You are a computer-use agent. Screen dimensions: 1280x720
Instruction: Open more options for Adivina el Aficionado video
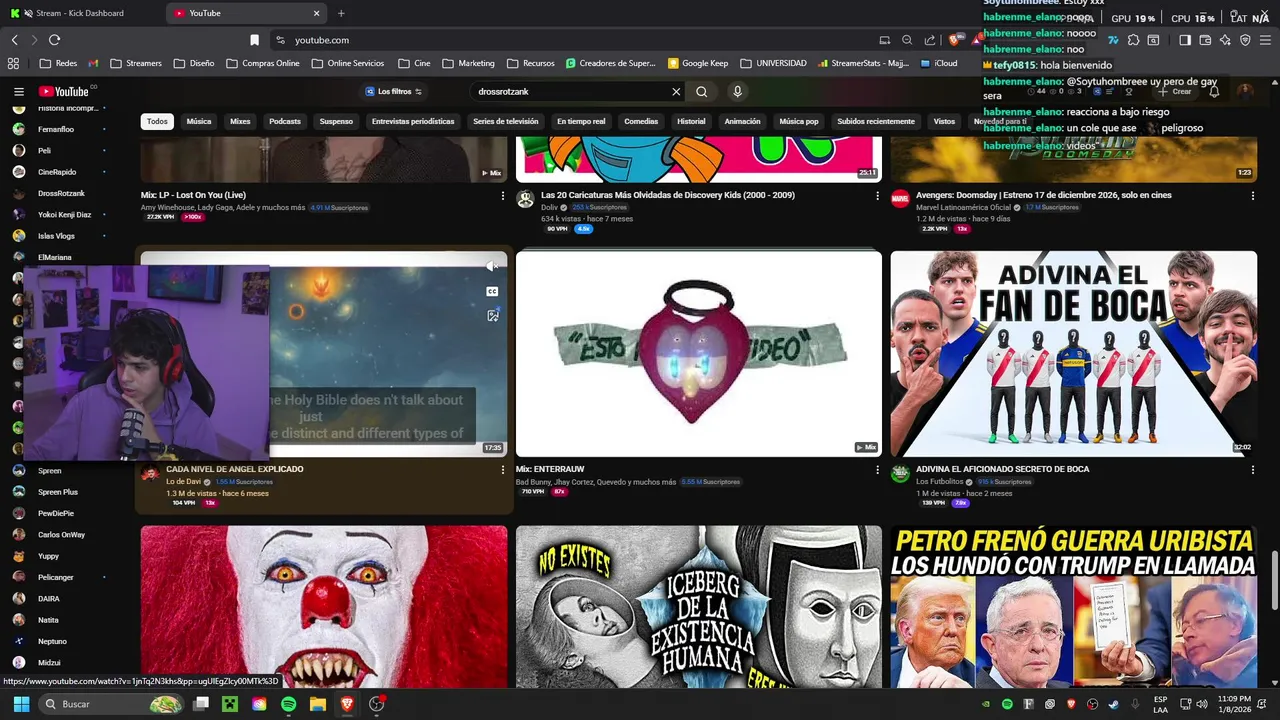point(1252,470)
